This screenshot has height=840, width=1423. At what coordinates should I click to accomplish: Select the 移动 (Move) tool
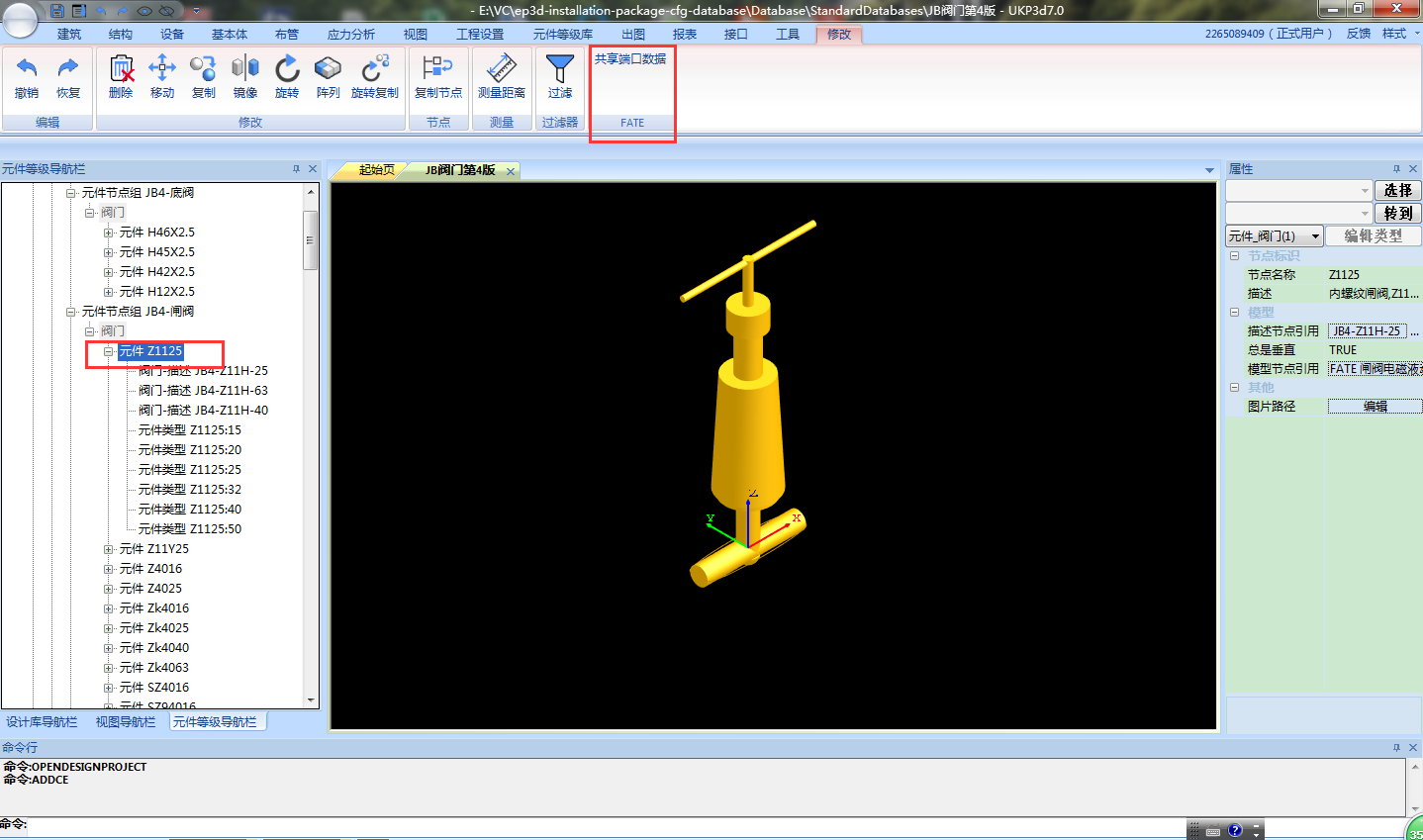coord(162,69)
